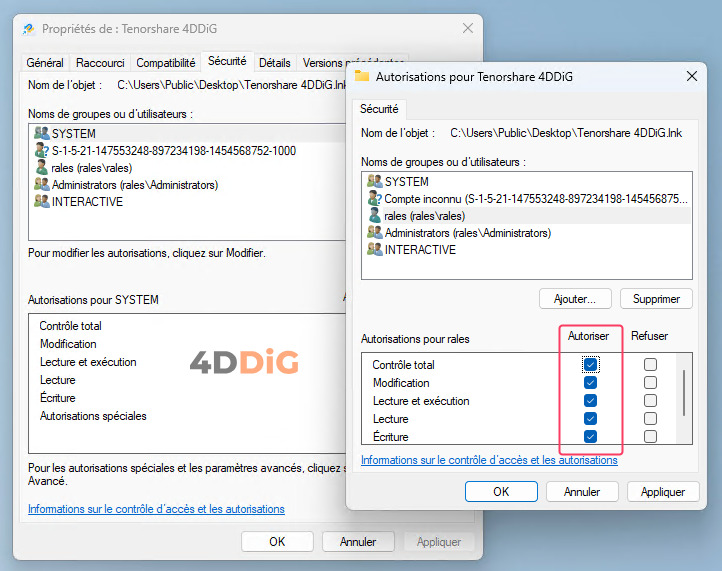Close the Autorisations pour Tenorshare 4DDiG dialog

pyautogui.click(x=692, y=76)
